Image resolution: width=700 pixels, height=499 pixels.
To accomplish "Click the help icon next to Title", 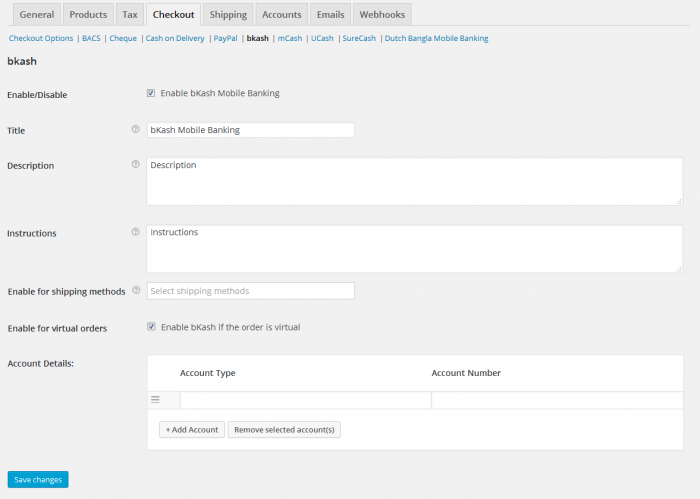I will (x=135, y=129).
